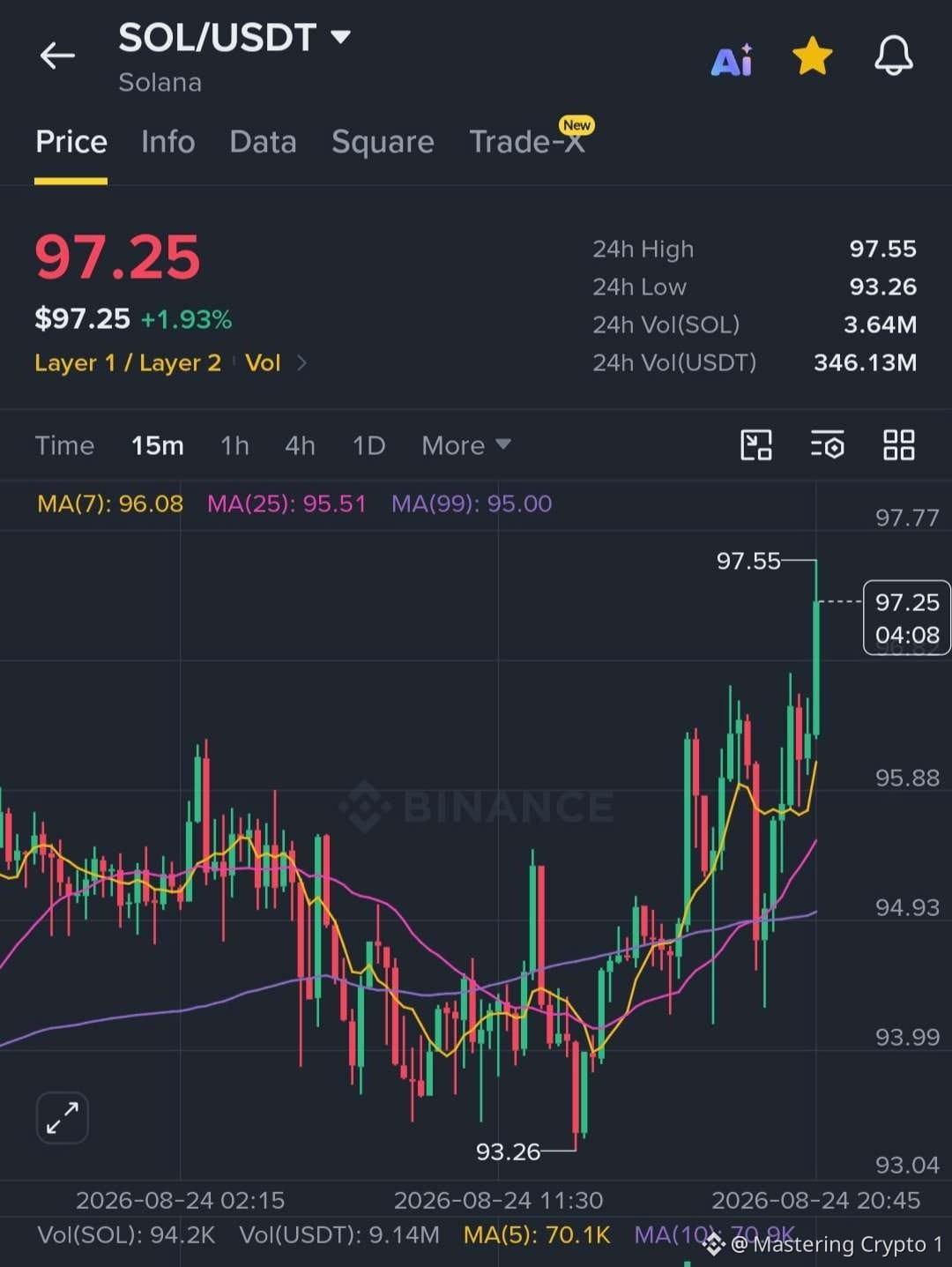This screenshot has width=952, height=1267.
Task: Tap the 2026-08-24 02:15 time label
Action: 180,1200
